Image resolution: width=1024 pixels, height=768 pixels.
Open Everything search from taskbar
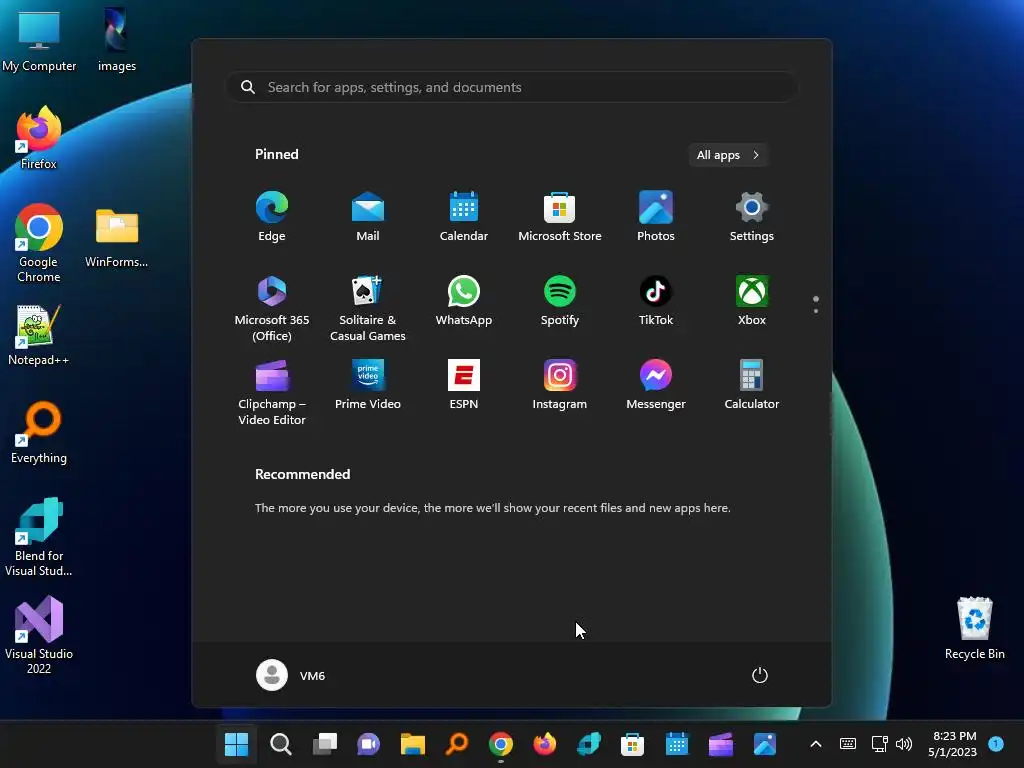pos(456,744)
